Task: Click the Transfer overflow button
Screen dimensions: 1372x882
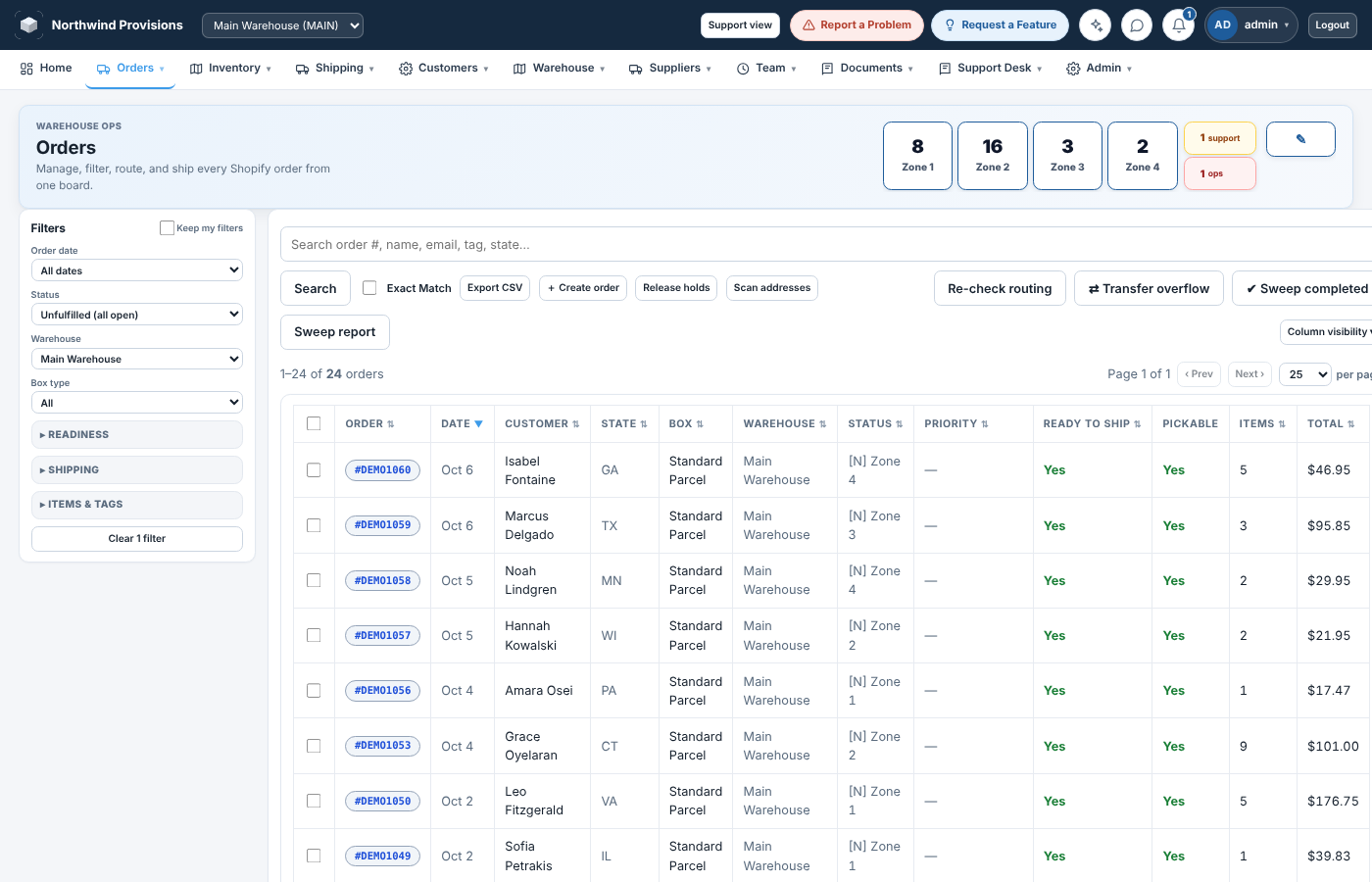Action: tap(1149, 288)
